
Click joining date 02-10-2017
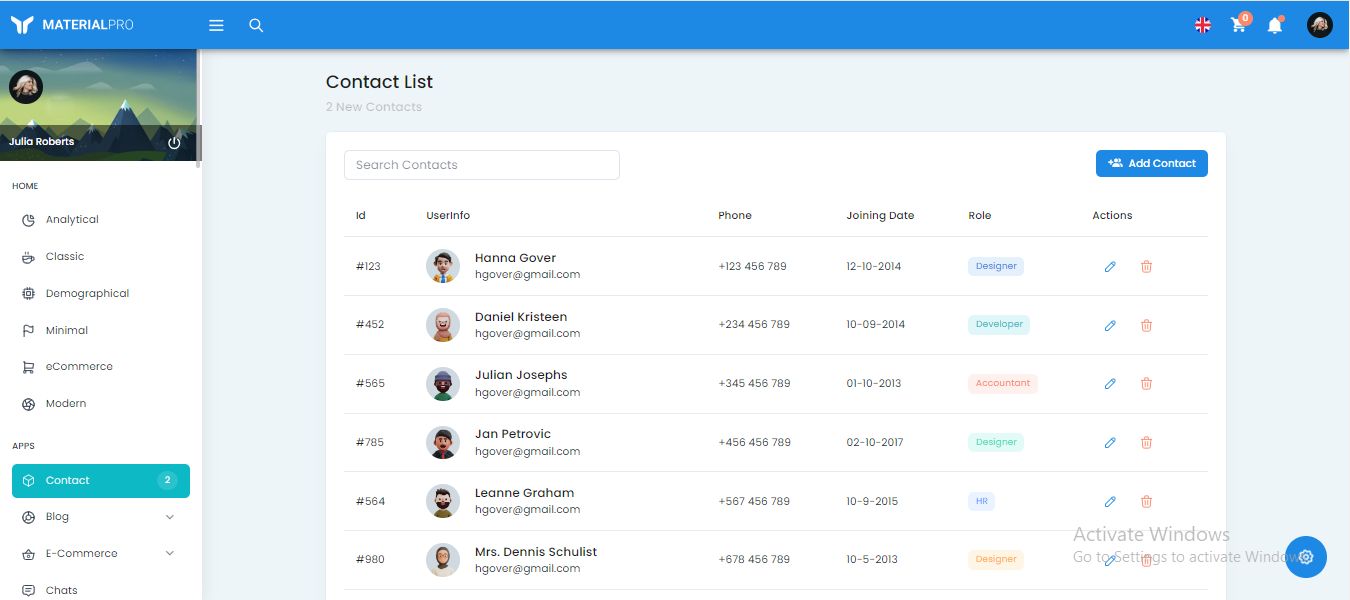[x=874, y=443]
